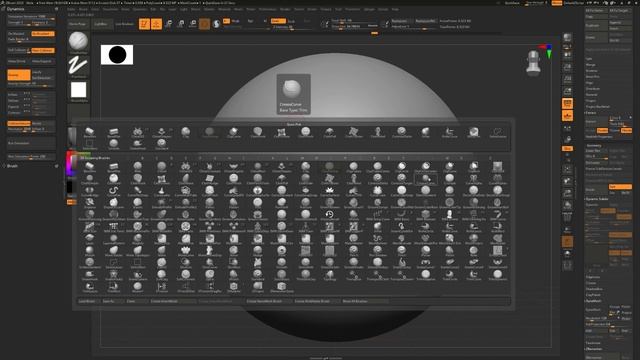This screenshot has width=640, height=360.
Task: Pick a color in the color picker
Action: point(72,165)
